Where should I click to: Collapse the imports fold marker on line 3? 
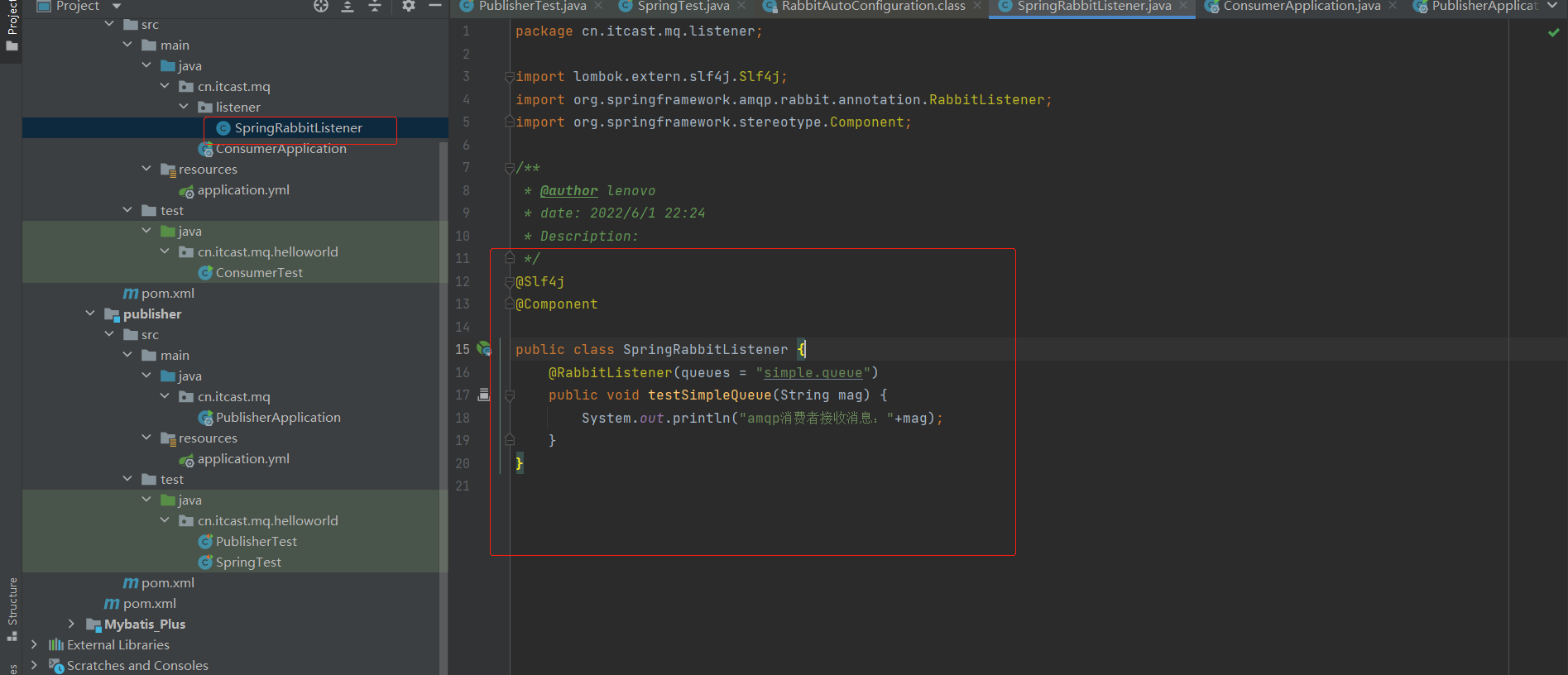pyautogui.click(x=510, y=77)
